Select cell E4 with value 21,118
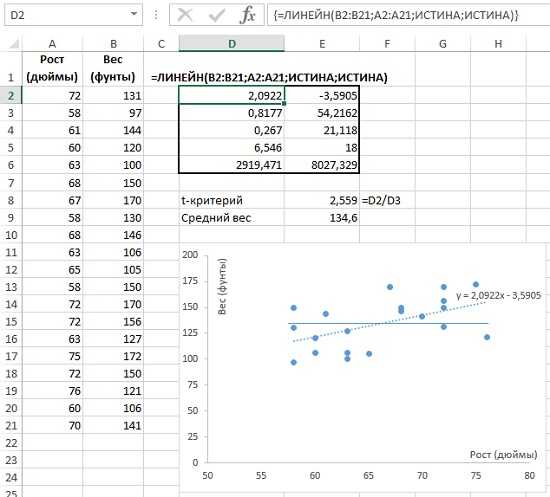The height and width of the screenshot is (497, 550). [x=322, y=130]
